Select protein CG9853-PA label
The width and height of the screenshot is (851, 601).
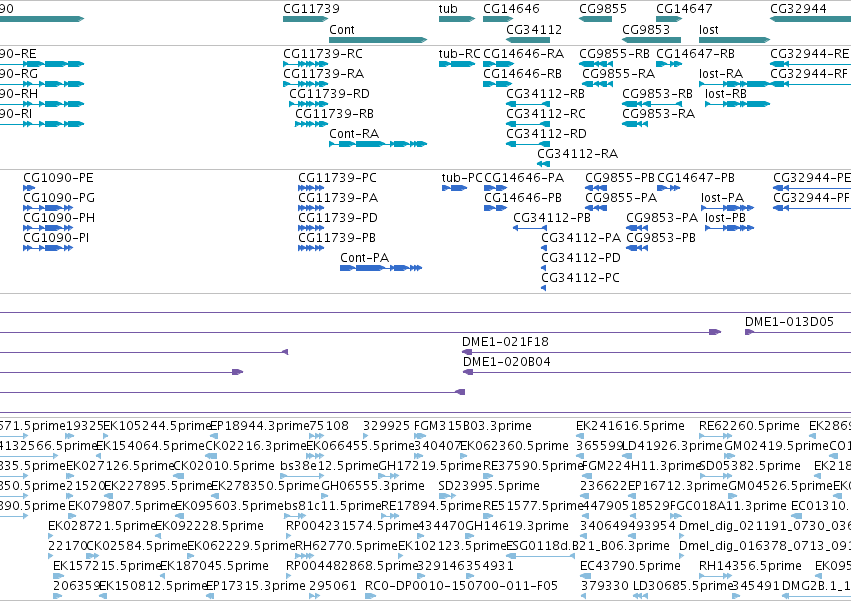(x=662, y=218)
